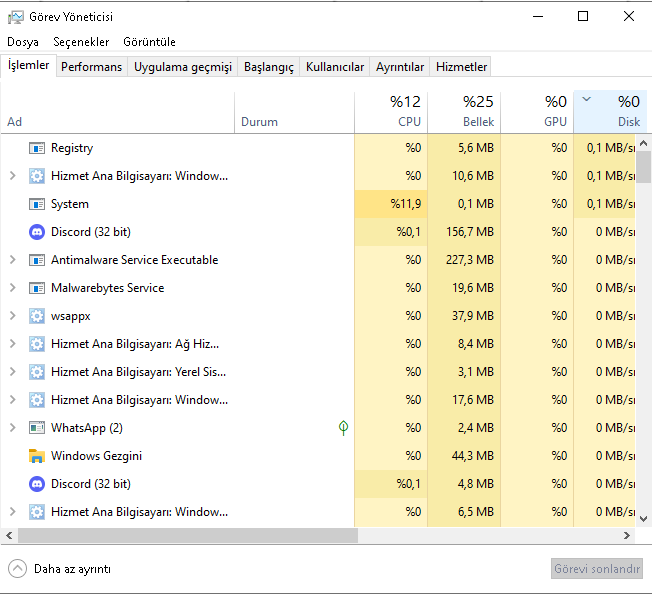The height and width of the screenshot is (600, 652).
Task: Click the 44,3 MB memory value
Action: (x=473, y=456)
